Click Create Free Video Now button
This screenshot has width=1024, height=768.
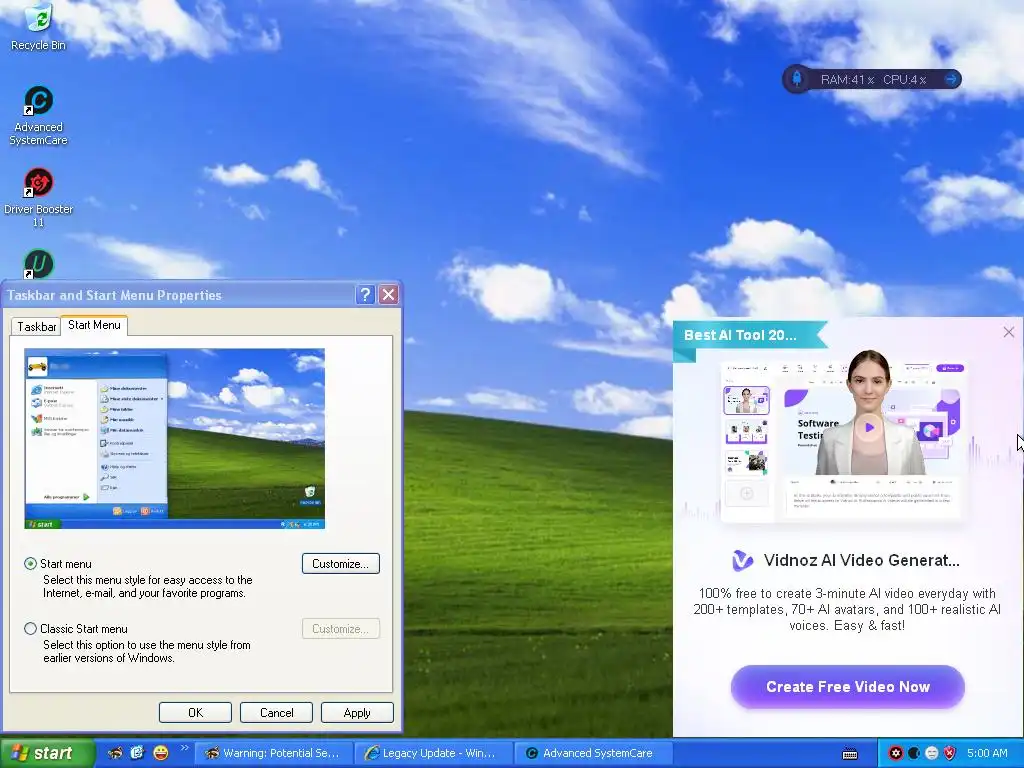(x=848, y=687)
